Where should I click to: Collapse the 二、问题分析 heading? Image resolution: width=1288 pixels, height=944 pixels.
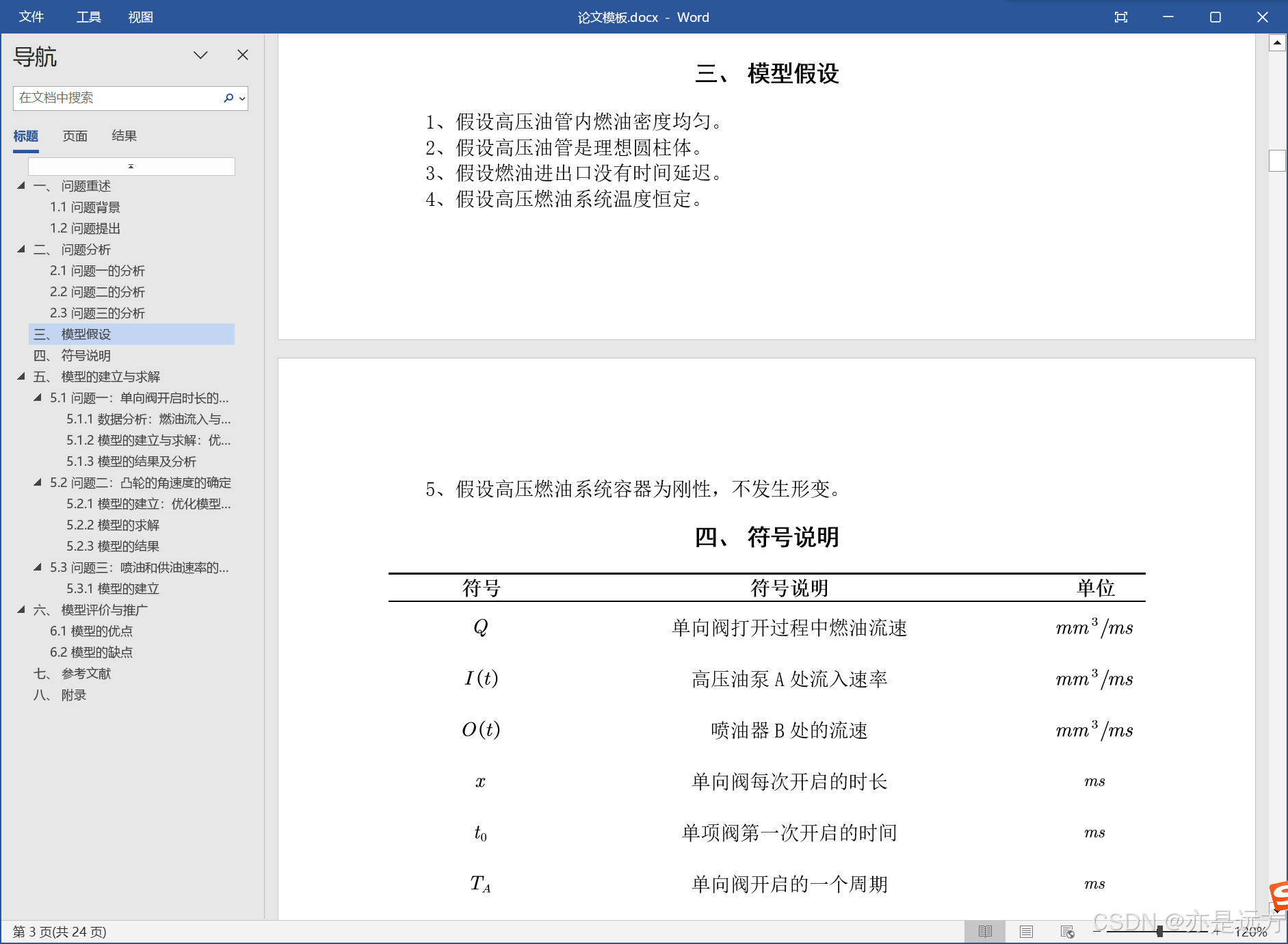tap(21, 249)
